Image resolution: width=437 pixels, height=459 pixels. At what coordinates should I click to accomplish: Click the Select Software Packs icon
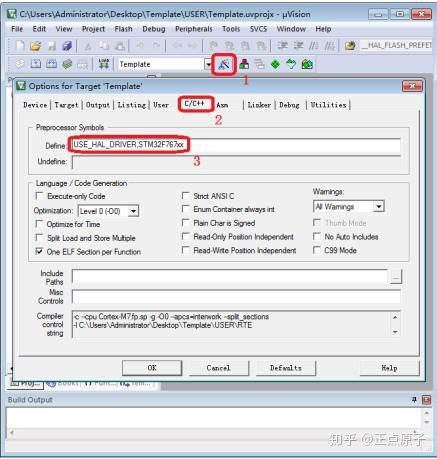click(291, 64)
